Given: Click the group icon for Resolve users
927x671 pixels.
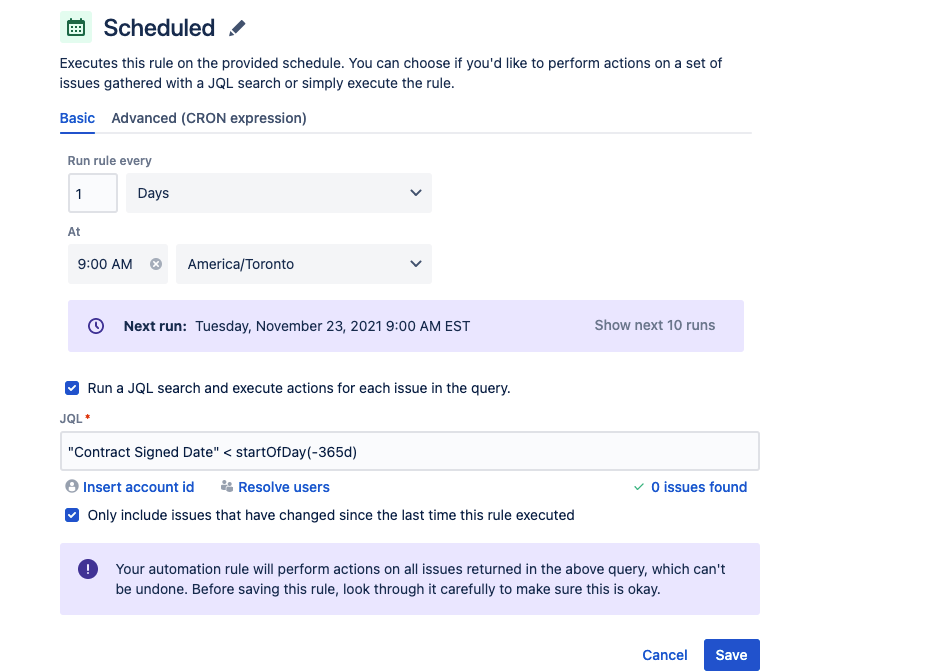Looking at the screenshot, I should coord(226,487).
